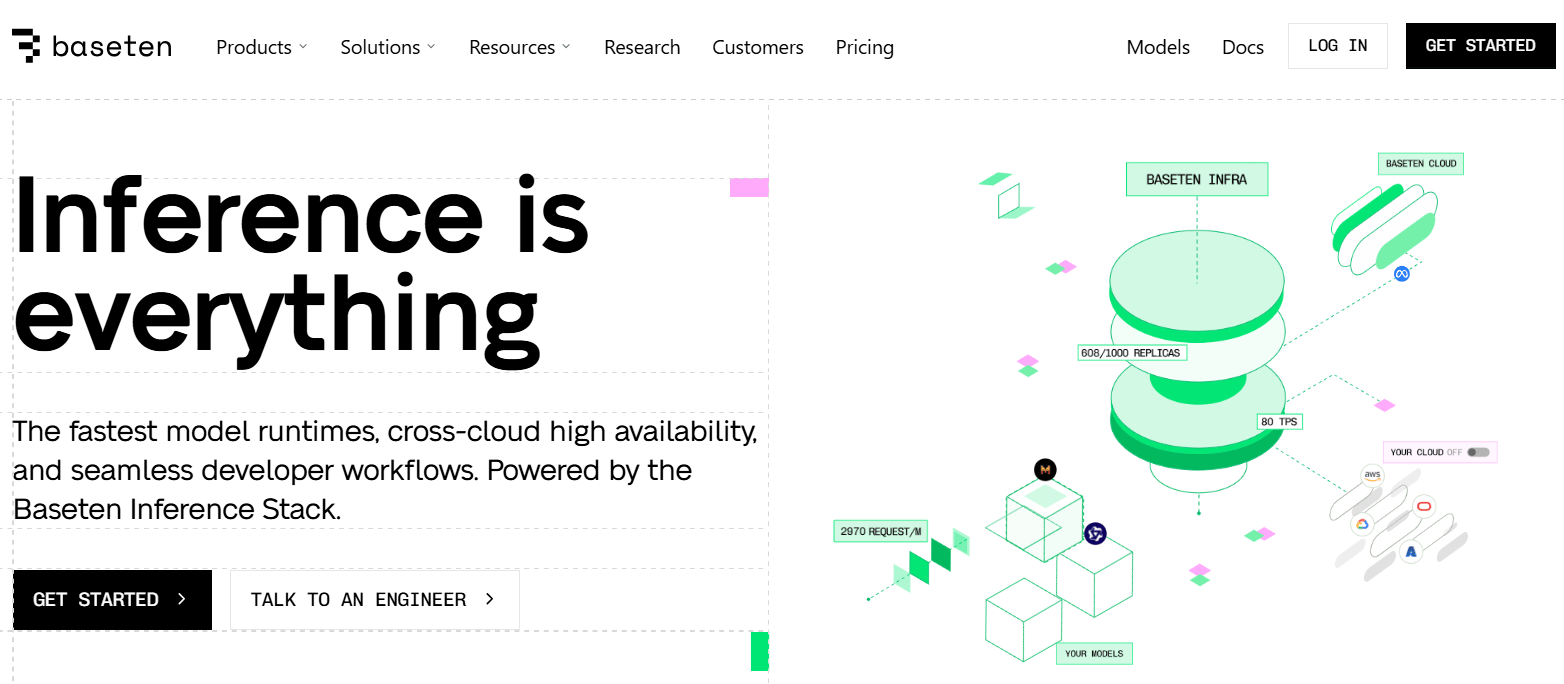Viewport: 1564px width, 684px height.
Task: Click the BASETEN CLOUD label
Action: point(1421,163)
